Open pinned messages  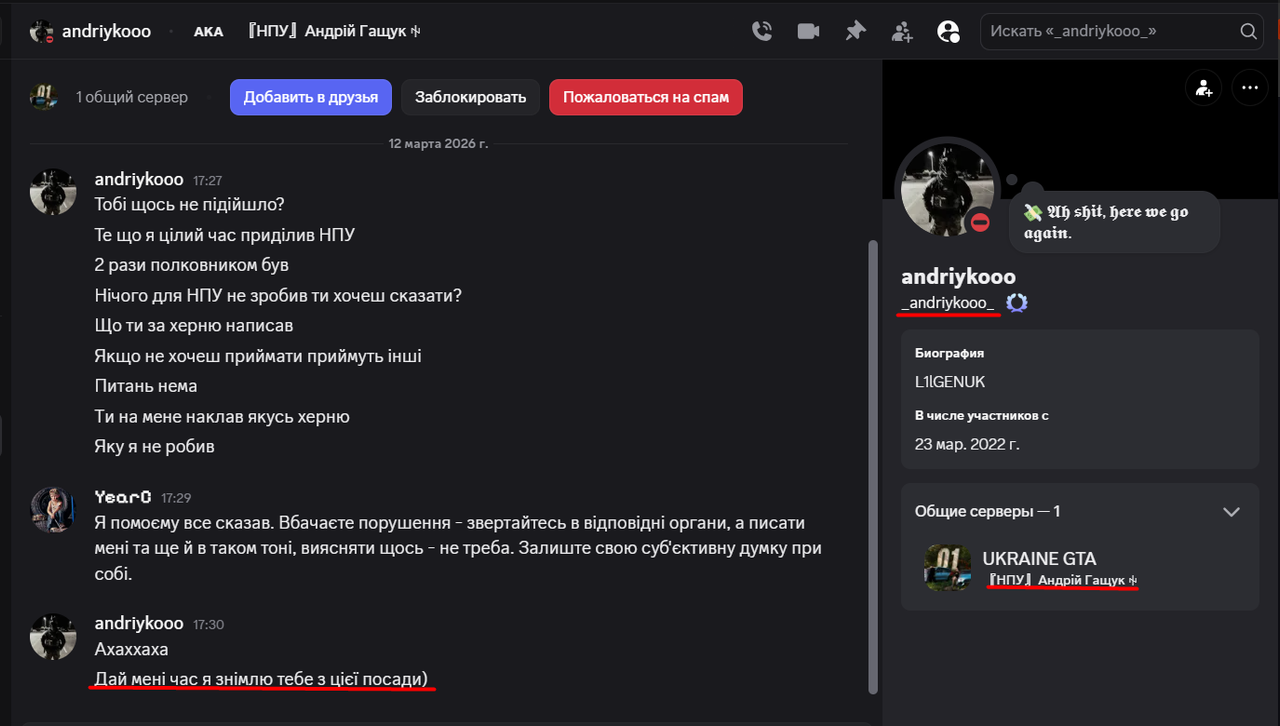coord(855,31)
